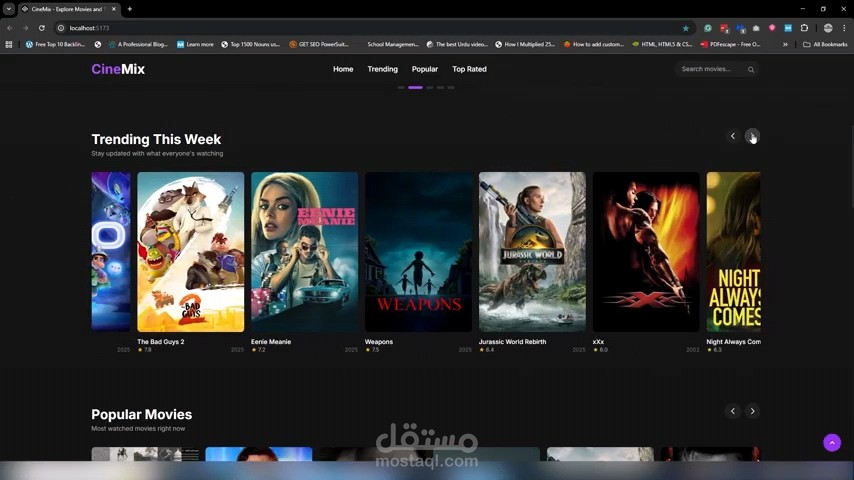Screen dimensions: 854x480
Task: Click 'Jurassic World Rebirth' title text
Action: coord(513,342)
